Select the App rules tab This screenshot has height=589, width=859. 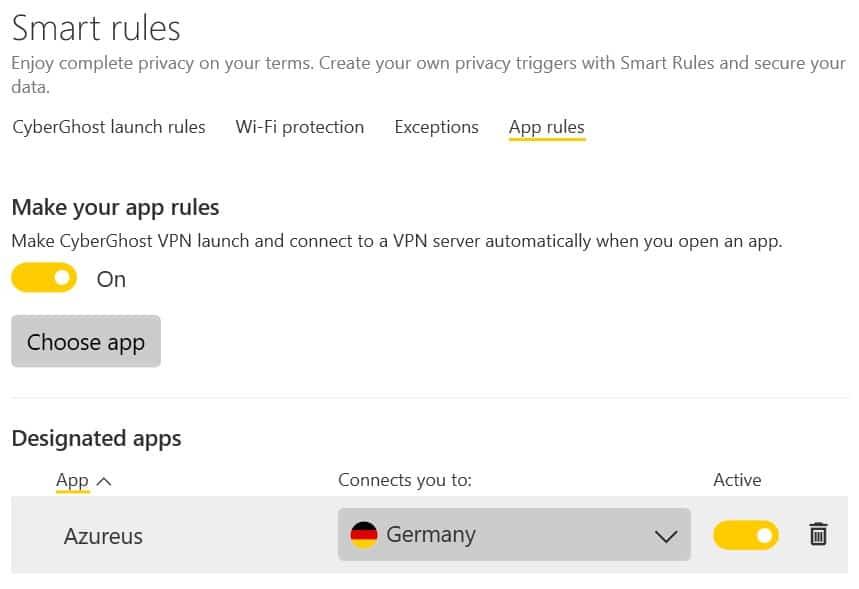(547, 128)
